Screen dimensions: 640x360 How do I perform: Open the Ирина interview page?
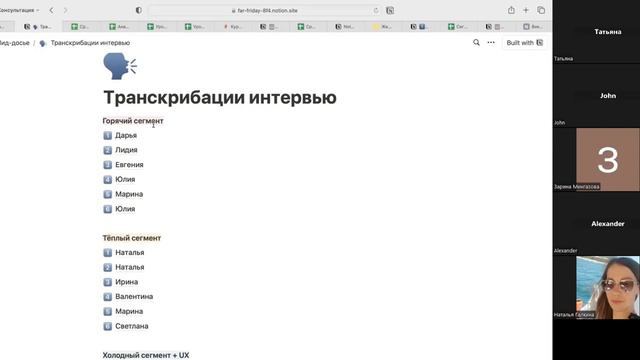click(127, 282)
